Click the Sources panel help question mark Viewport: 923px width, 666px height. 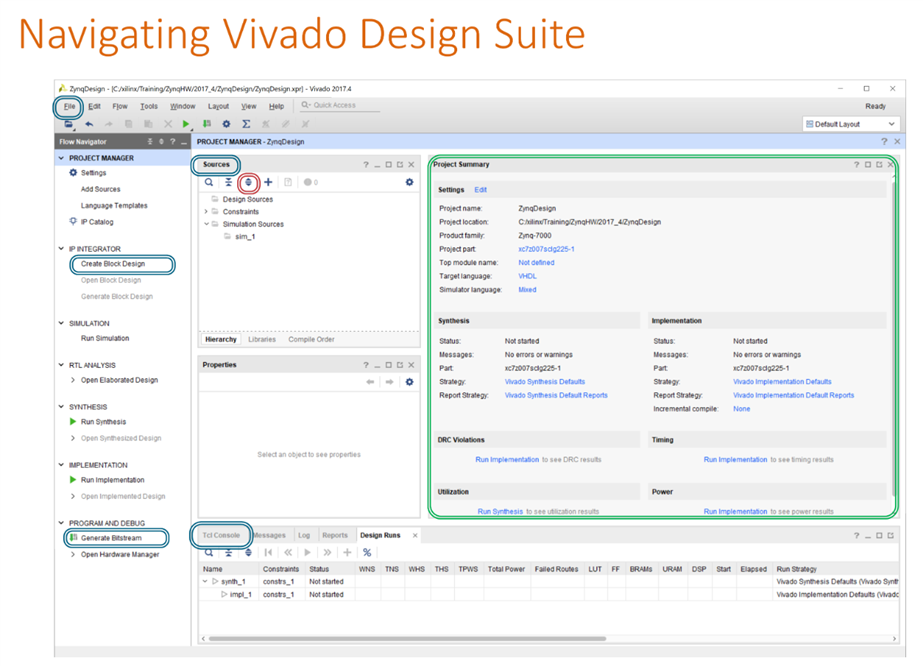click(366, 165)
